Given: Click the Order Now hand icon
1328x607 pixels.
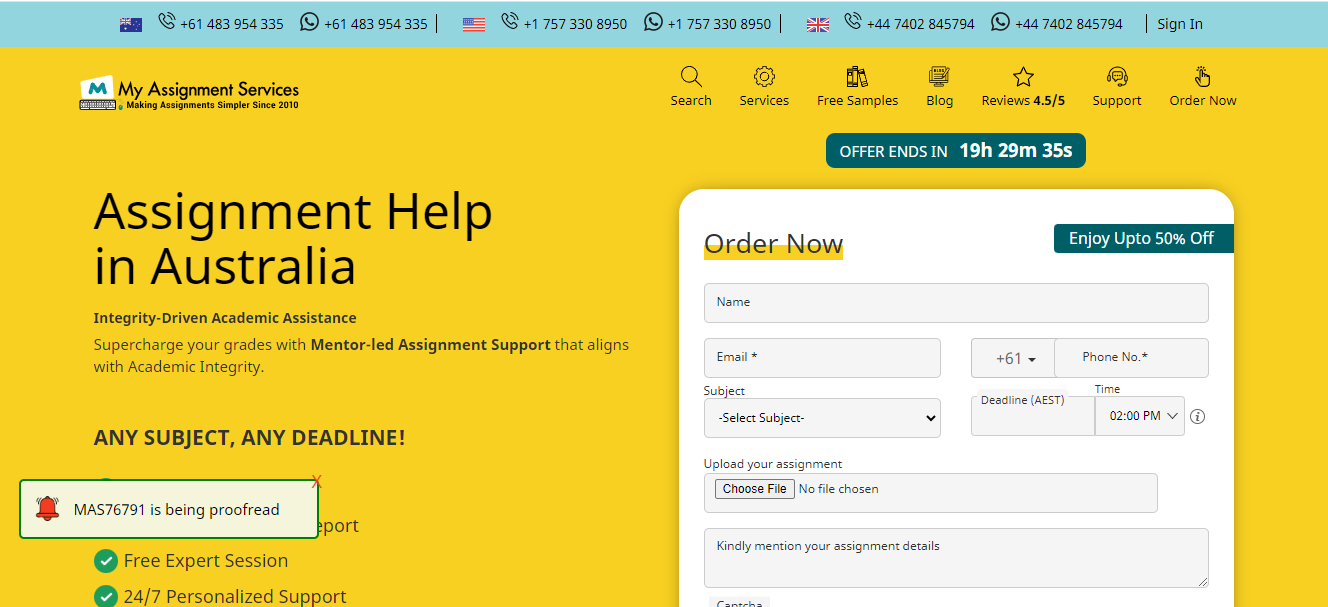Looking at the screenshot, I should (1203, 77).
